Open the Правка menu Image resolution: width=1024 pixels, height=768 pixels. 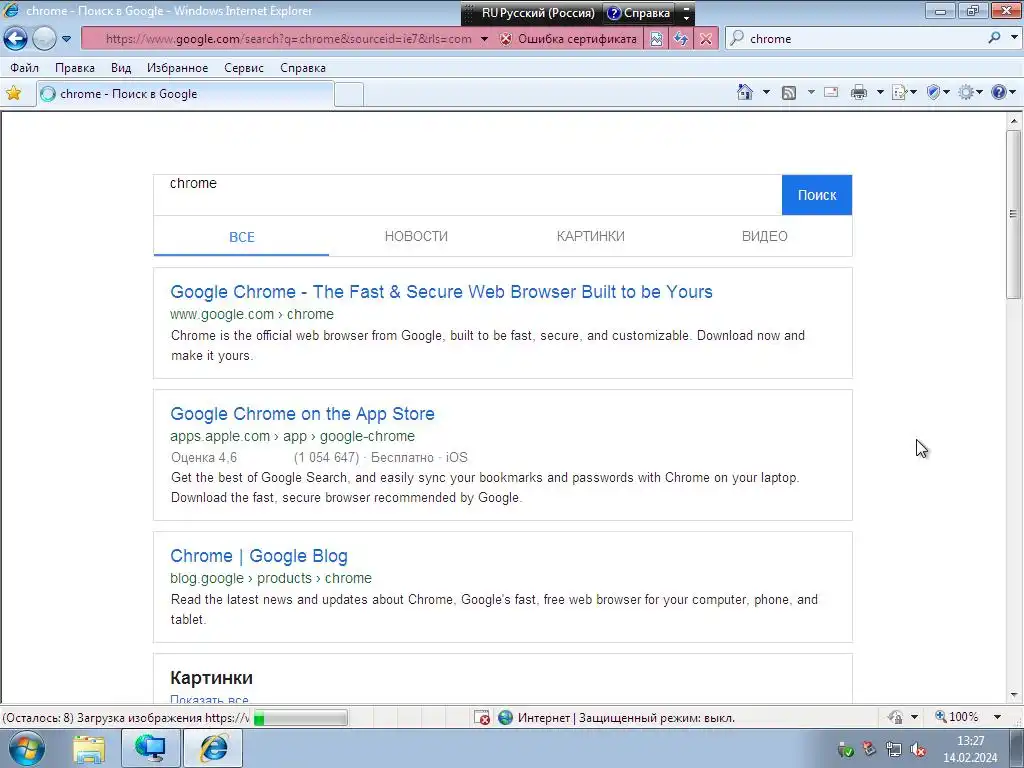(74, 68)
